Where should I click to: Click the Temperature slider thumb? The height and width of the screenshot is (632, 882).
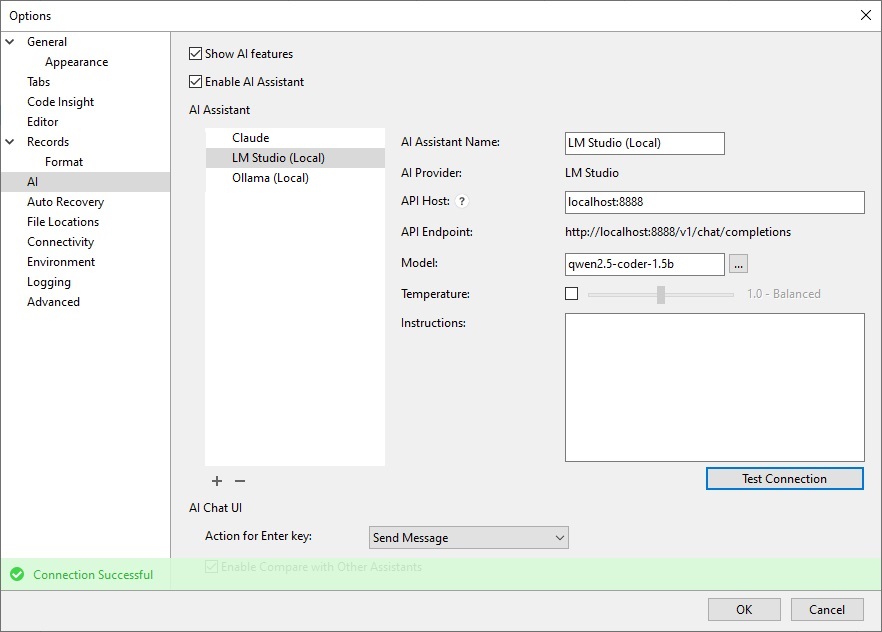pyautogui.click(x=661, y=294)
